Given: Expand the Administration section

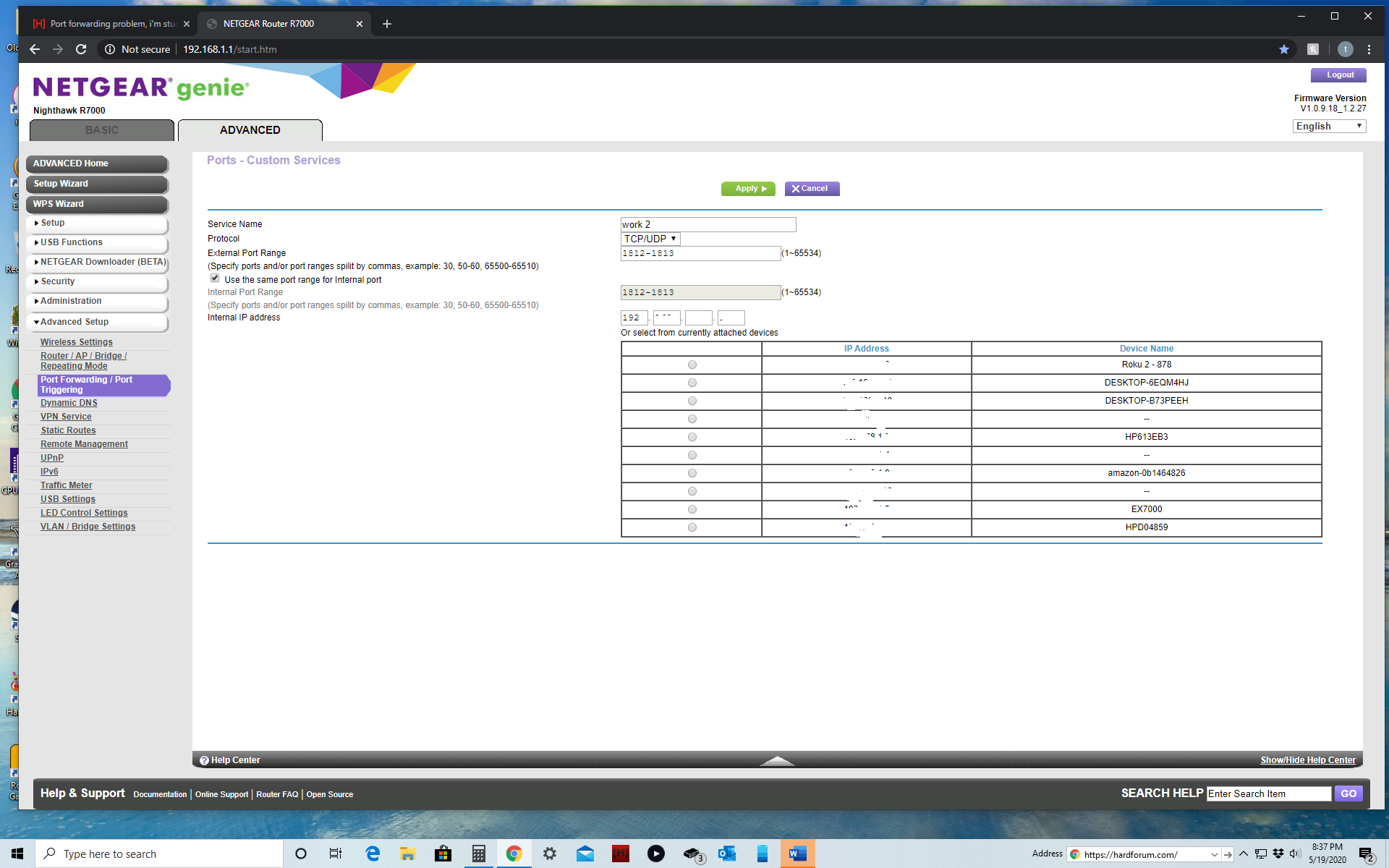Looking at the screenshot, I should click(x=97, y=302).
